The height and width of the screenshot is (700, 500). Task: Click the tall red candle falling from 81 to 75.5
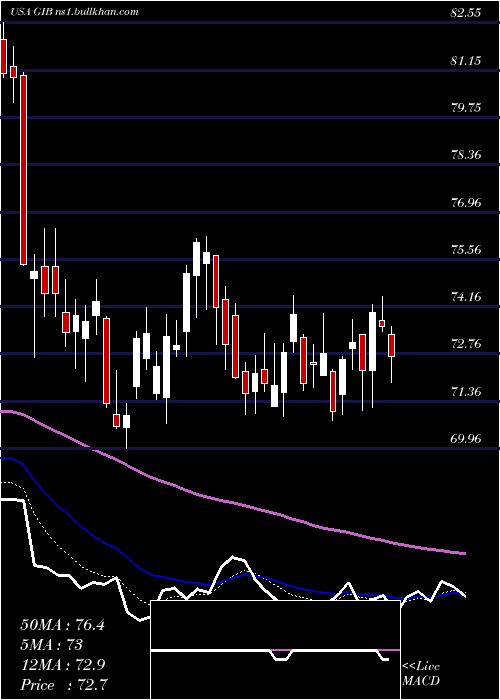pos(23,170)
